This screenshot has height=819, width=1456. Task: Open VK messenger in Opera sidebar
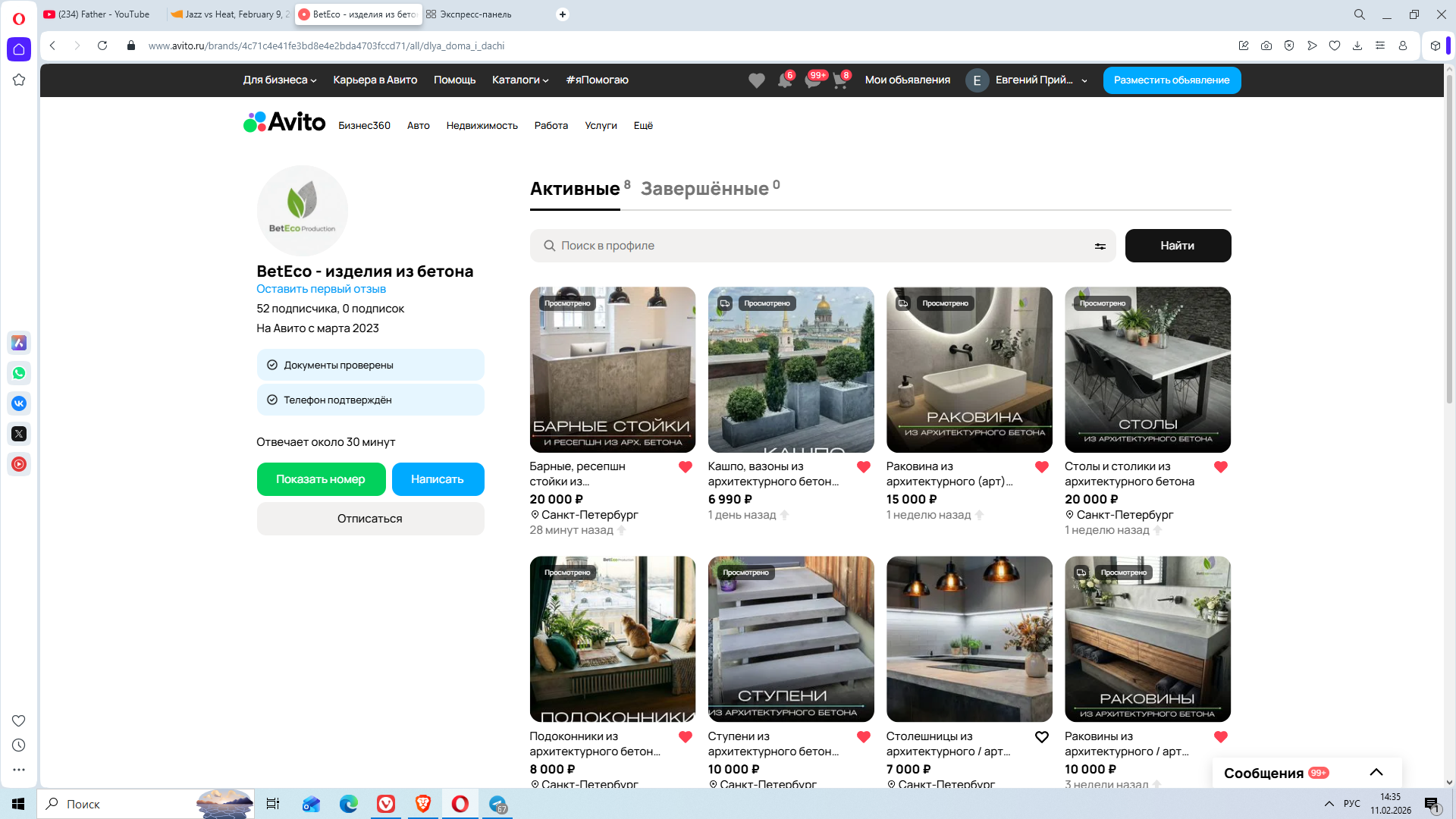[19, 403]
